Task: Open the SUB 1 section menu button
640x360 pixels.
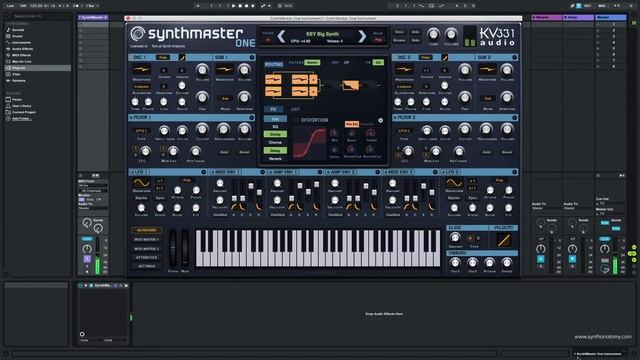Action: (252, 58)
